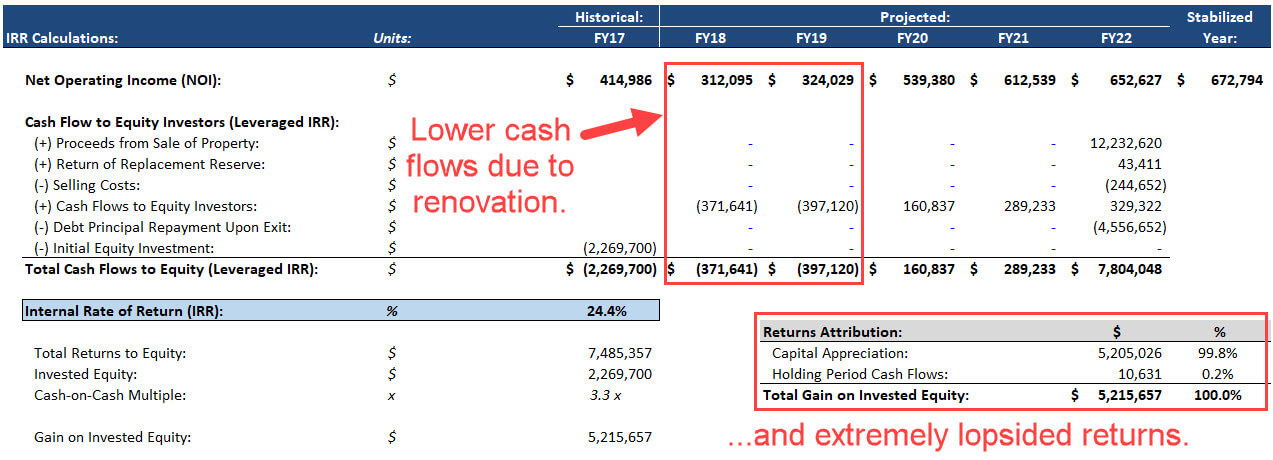Click Total Returns to Equity label

pos(110,353)
